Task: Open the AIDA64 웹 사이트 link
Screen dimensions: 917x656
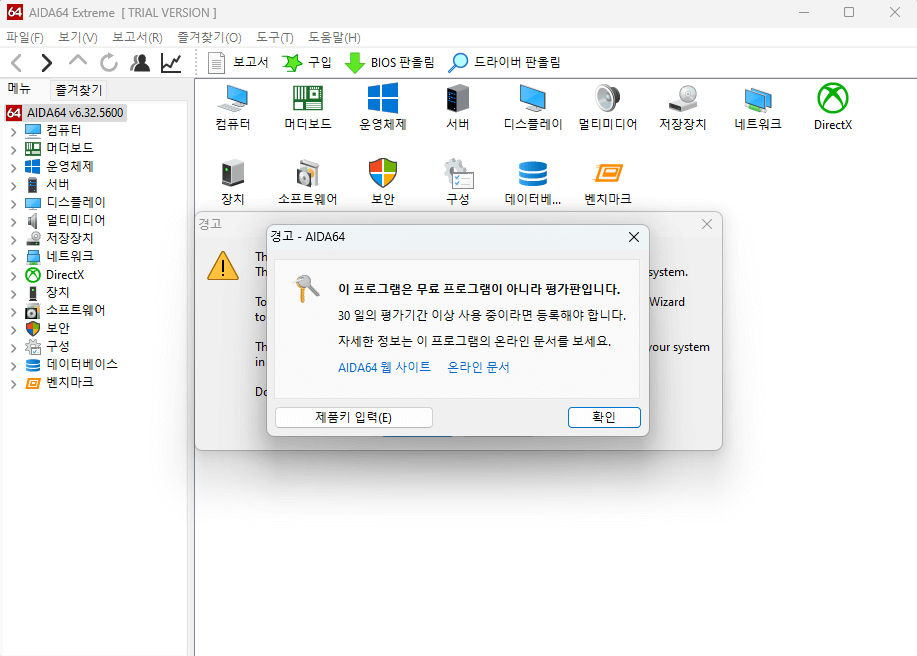Action: pos(384,367)
